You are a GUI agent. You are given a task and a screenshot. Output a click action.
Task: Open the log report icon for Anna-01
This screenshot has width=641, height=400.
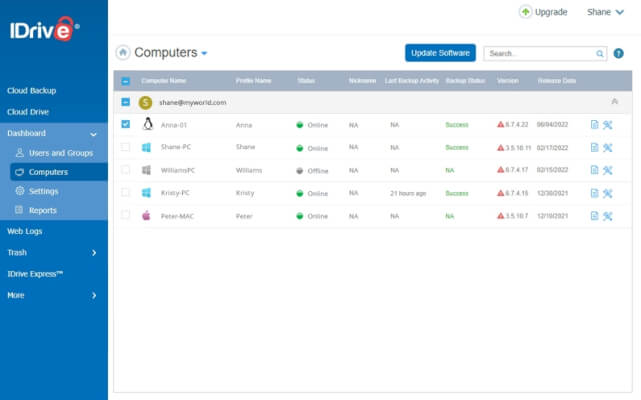coord(594,125)
